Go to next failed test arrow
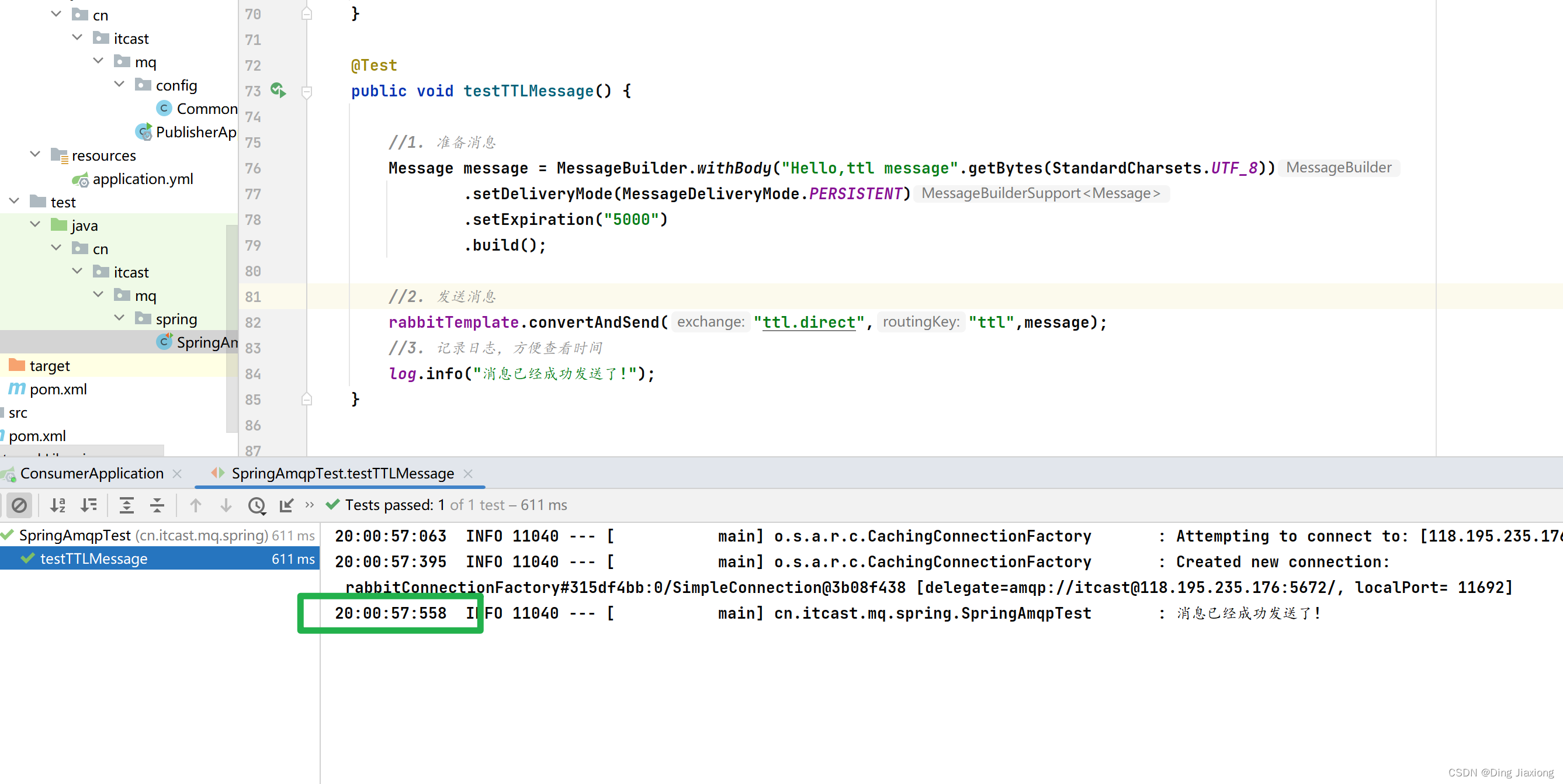The image size is (1563, 784). pyautogui.click(x=226, y=505)
